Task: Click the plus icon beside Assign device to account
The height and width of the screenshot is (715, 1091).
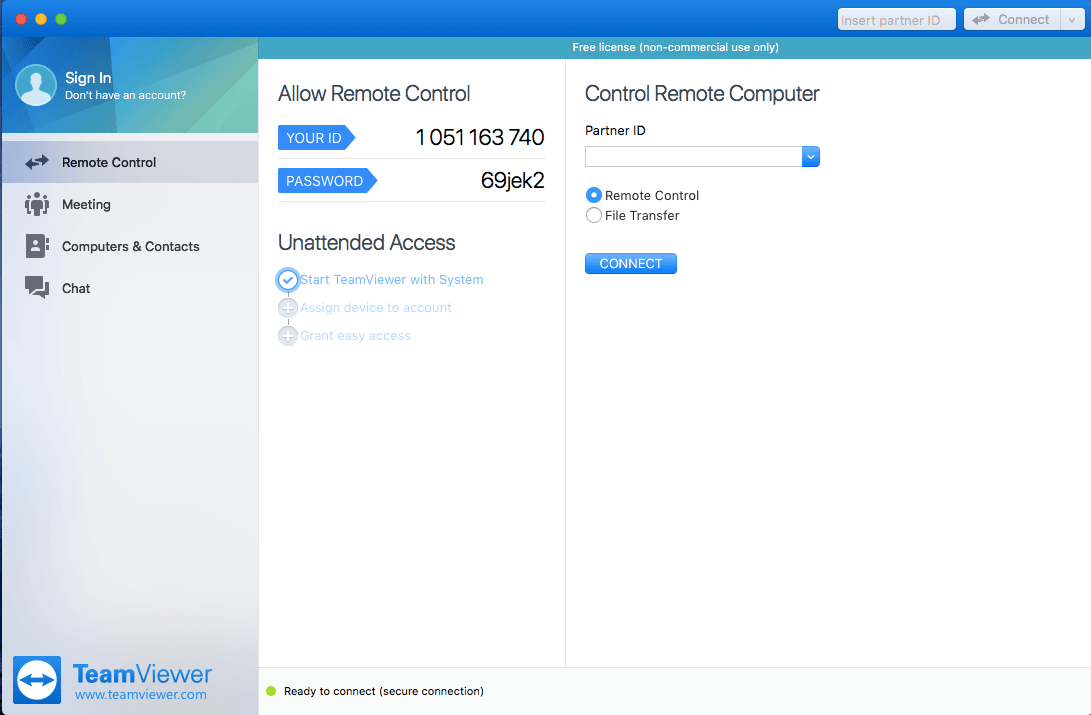Action: pyautogui.click(x=288, y=308)
